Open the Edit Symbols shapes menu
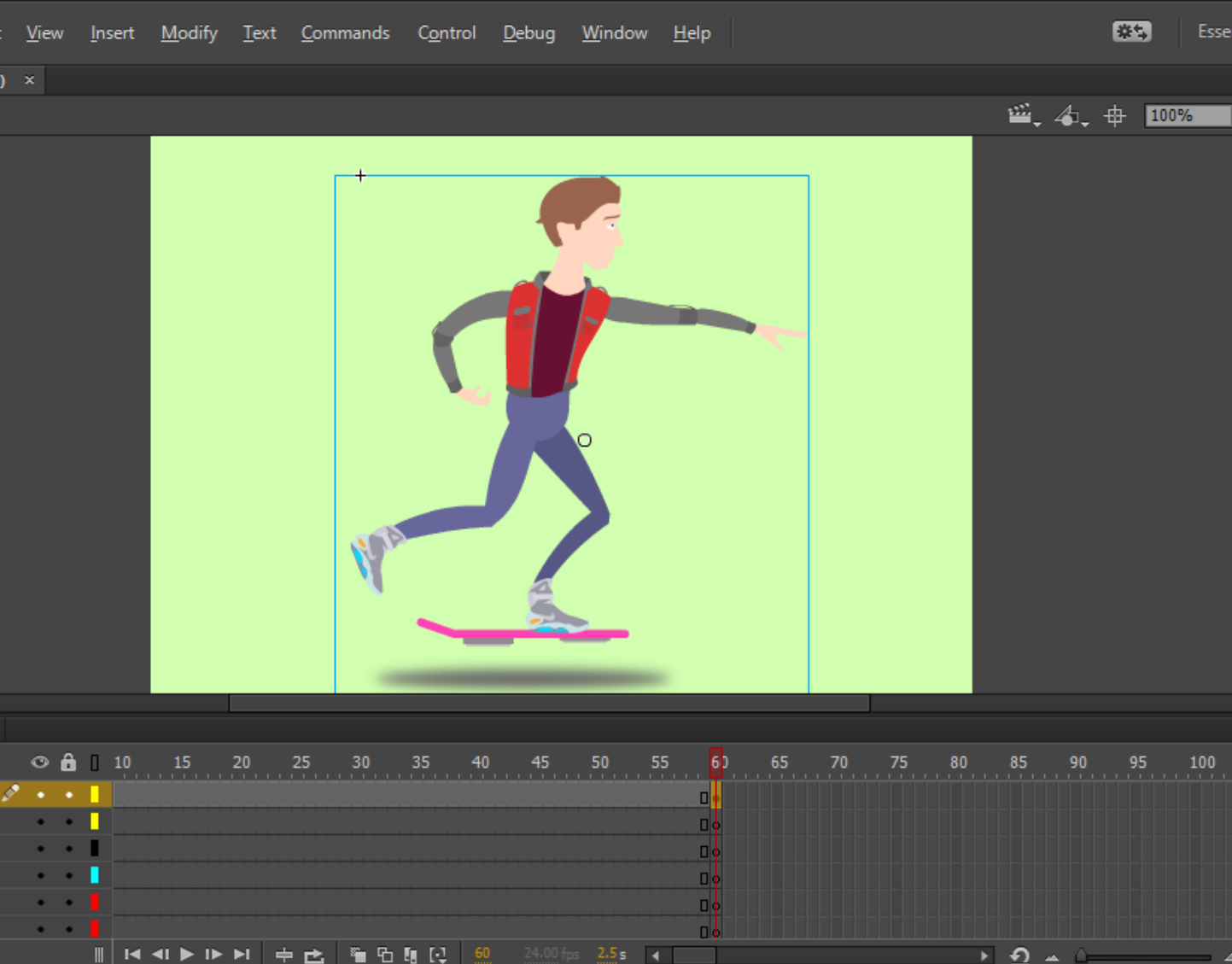This screenshot has height=964, width=1232. pos(1071,115)
